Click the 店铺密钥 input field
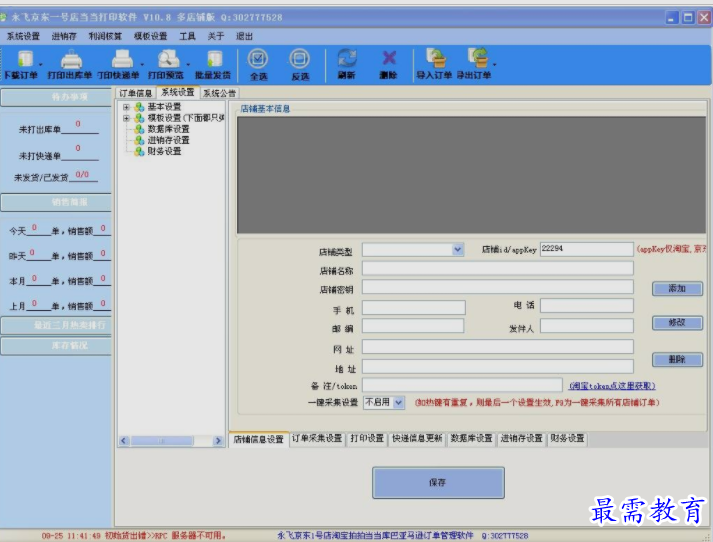Image resolution: width=713 pixels, height=542 pixels. click(x=497, y=287)
